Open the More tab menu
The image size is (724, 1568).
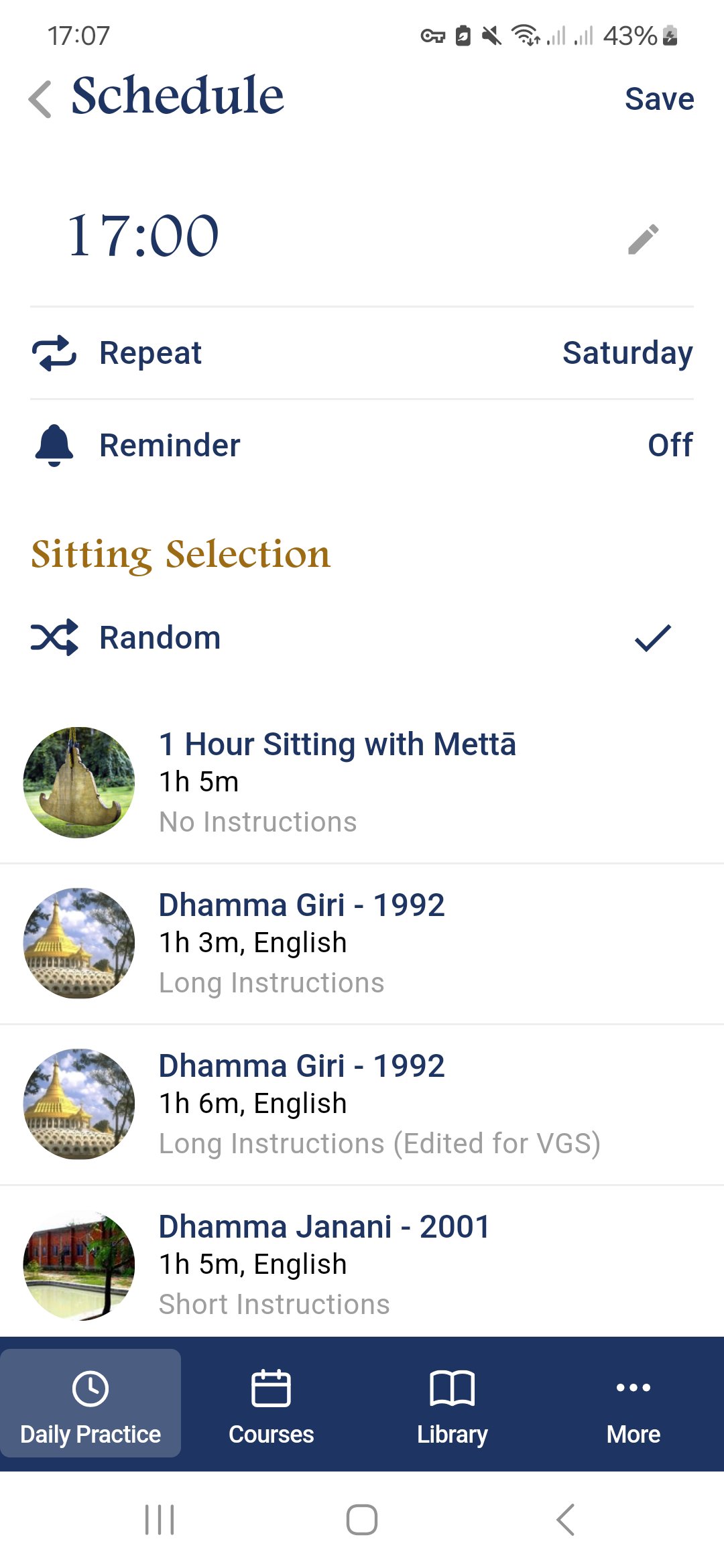pos(633,1403)
